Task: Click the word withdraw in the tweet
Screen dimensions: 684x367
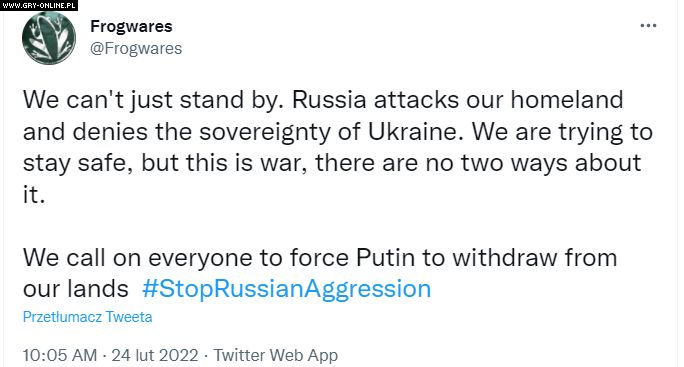Action: coord(505,258)
